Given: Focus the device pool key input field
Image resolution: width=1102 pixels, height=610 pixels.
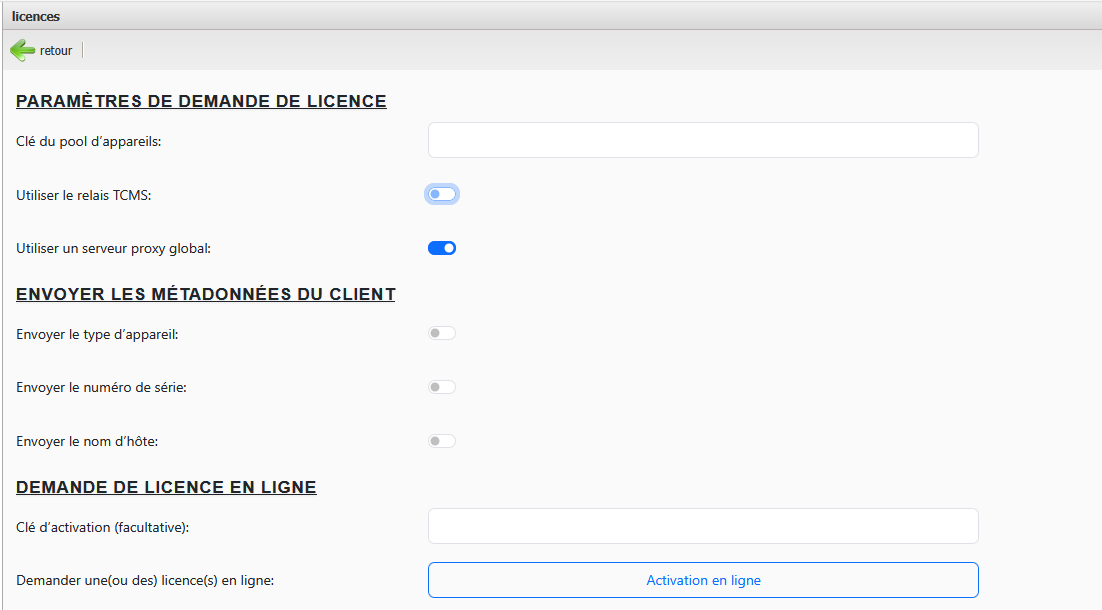Looking at the screenshot, I should coord(702,141).
